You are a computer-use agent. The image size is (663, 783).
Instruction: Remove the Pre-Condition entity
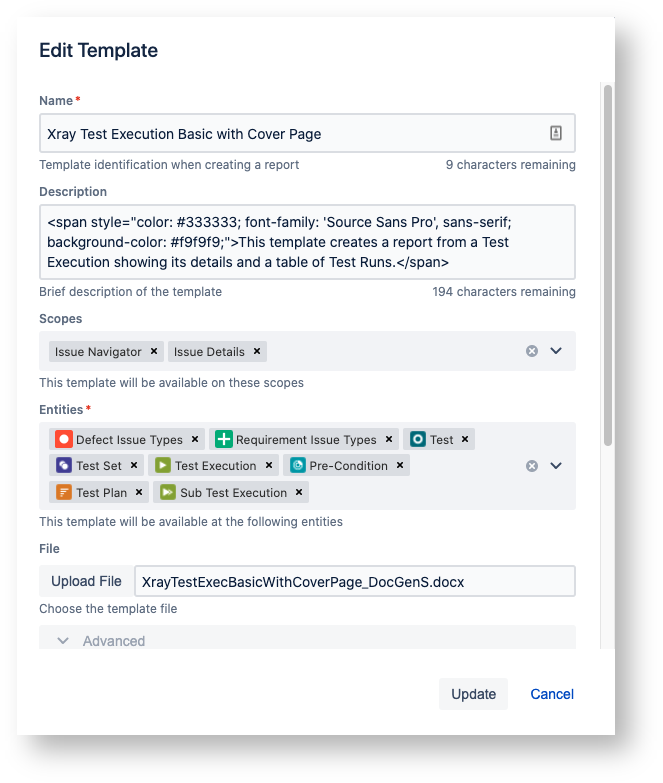coord(400,465)
